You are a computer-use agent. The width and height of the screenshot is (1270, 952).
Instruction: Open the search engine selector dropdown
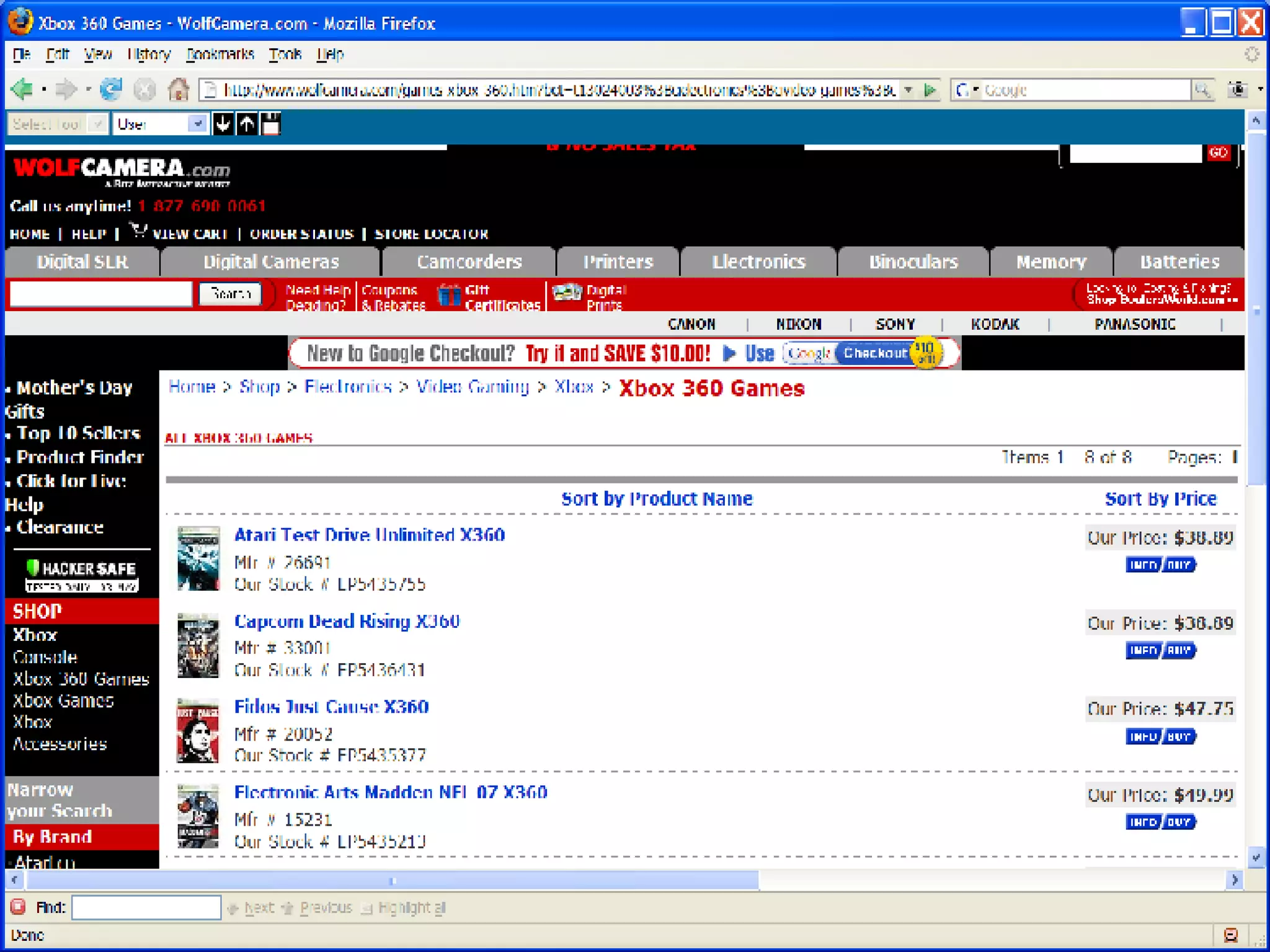[967, 90]
